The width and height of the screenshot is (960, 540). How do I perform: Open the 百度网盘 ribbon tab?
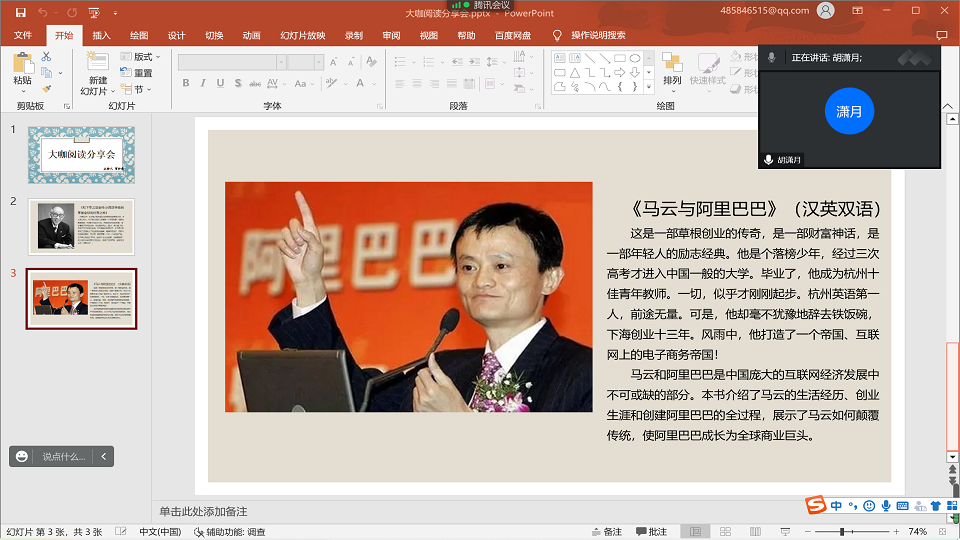(512, 36)
